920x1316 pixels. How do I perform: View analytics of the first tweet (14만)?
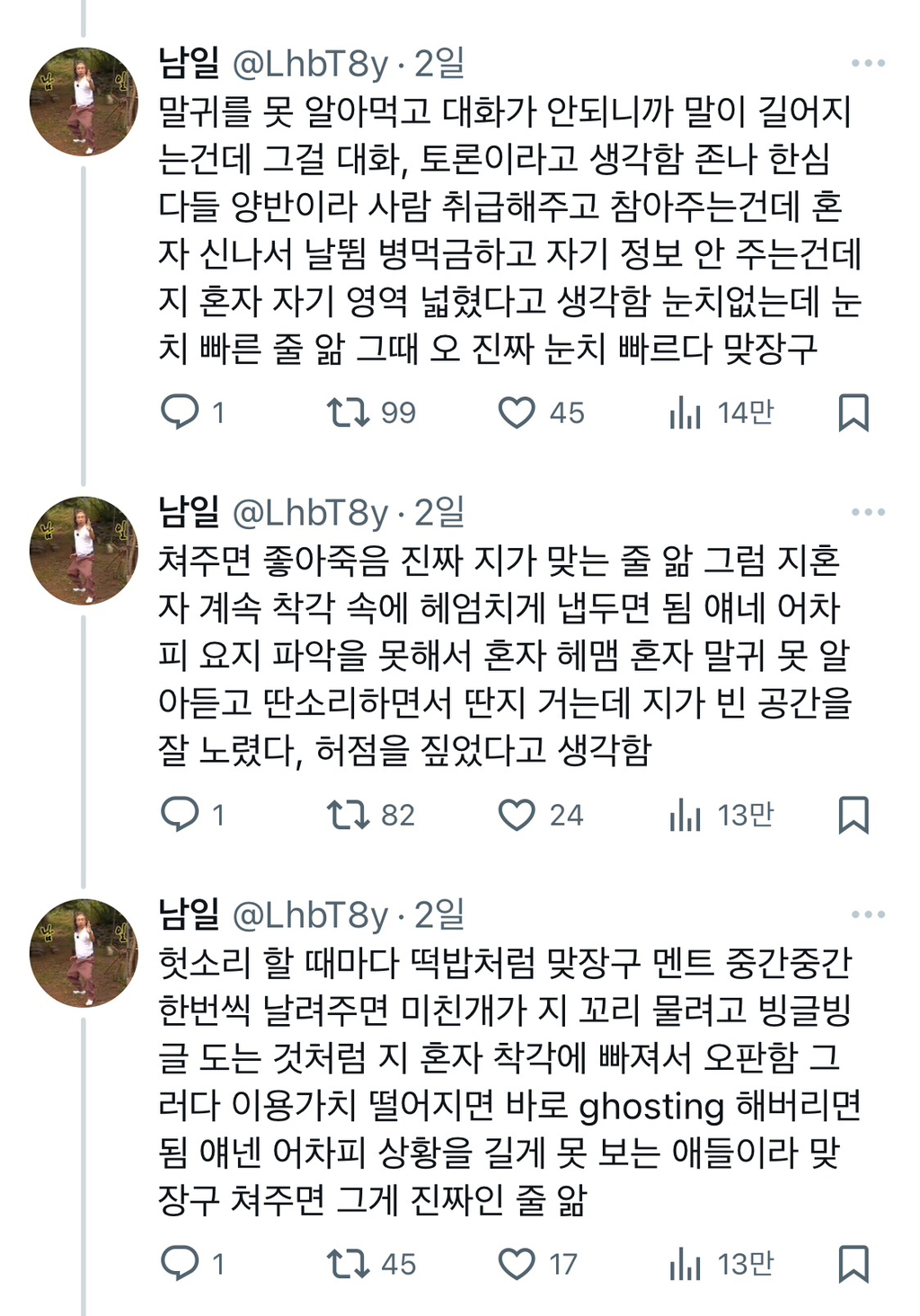(x=686, y=412)
